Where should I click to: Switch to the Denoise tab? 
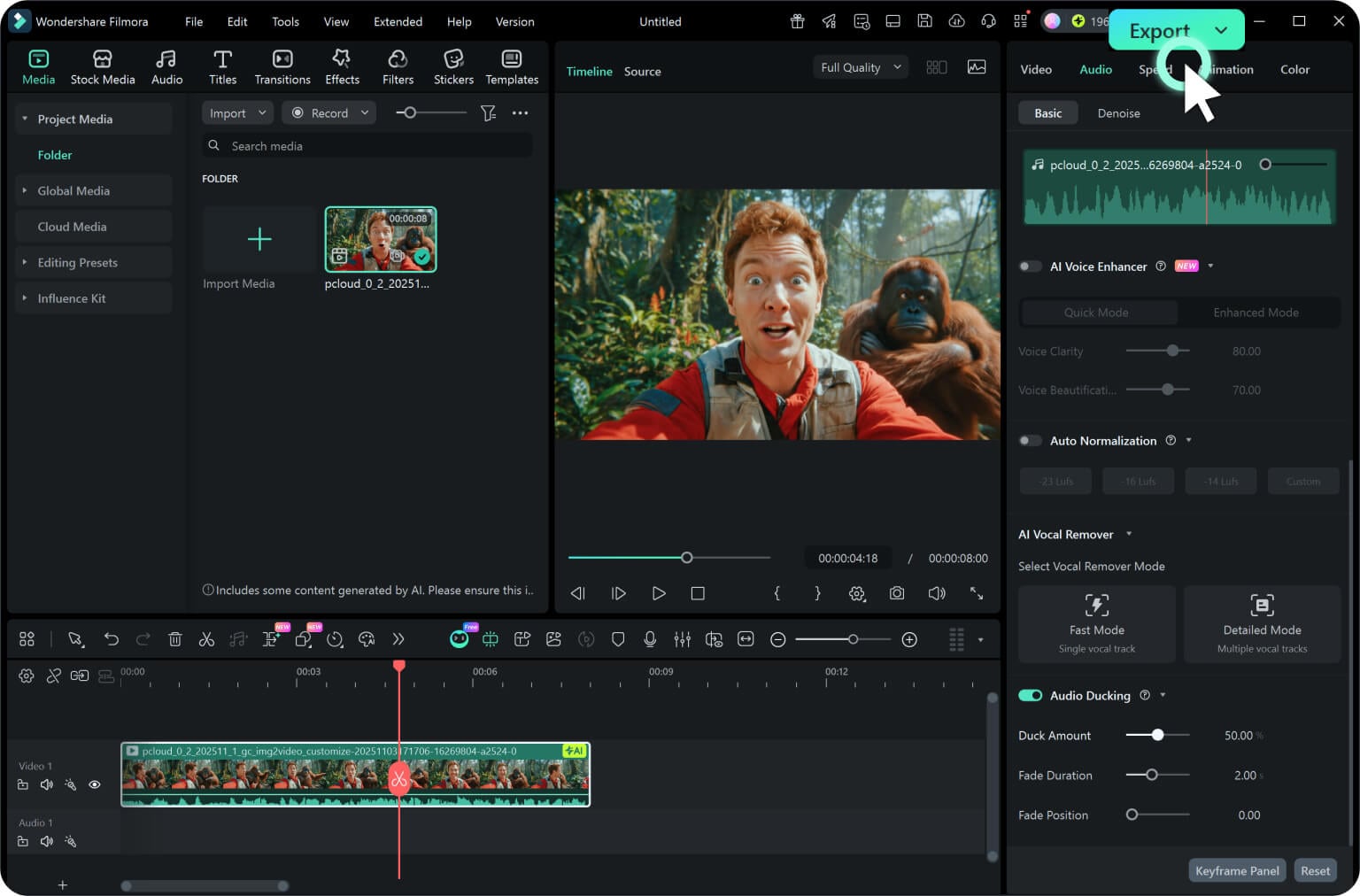1118,113
